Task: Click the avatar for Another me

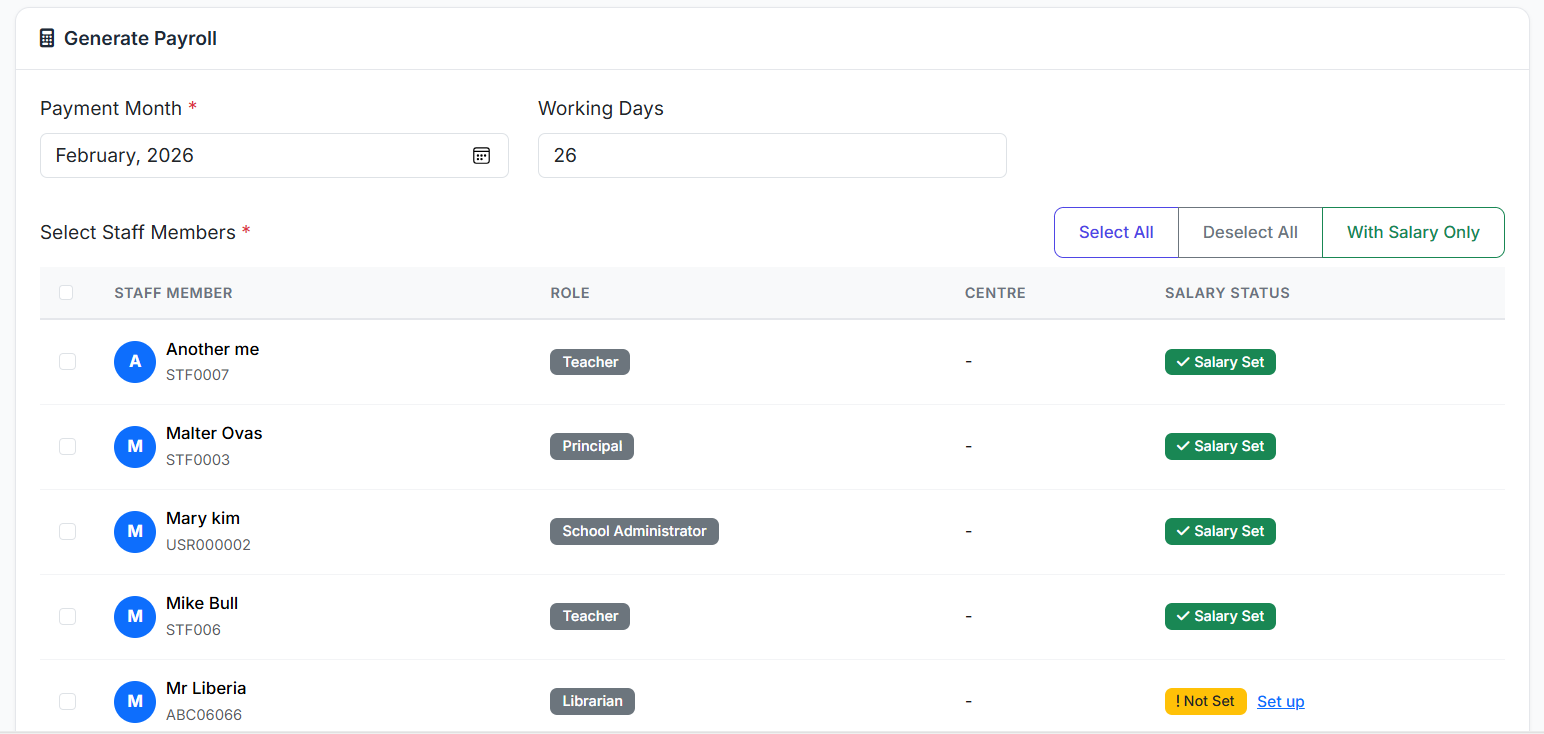Action: click(135, 362)
